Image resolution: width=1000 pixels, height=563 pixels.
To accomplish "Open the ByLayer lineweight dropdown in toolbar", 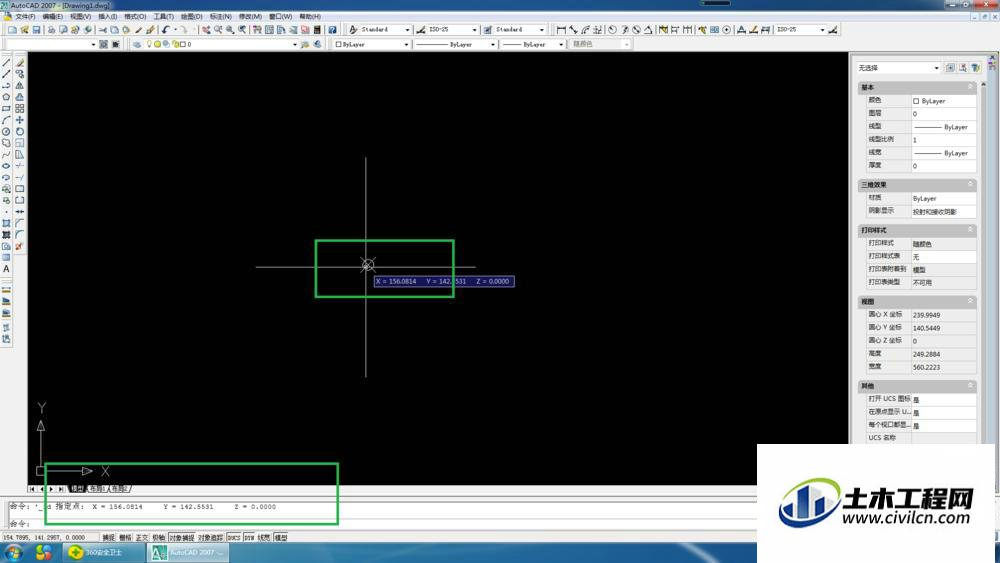I will (561, 45).
